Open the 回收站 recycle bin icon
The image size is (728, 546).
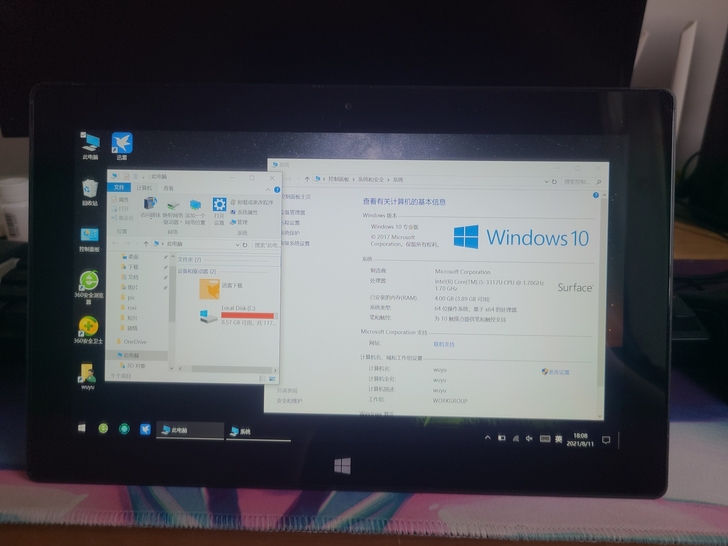[x=90, y=192]
